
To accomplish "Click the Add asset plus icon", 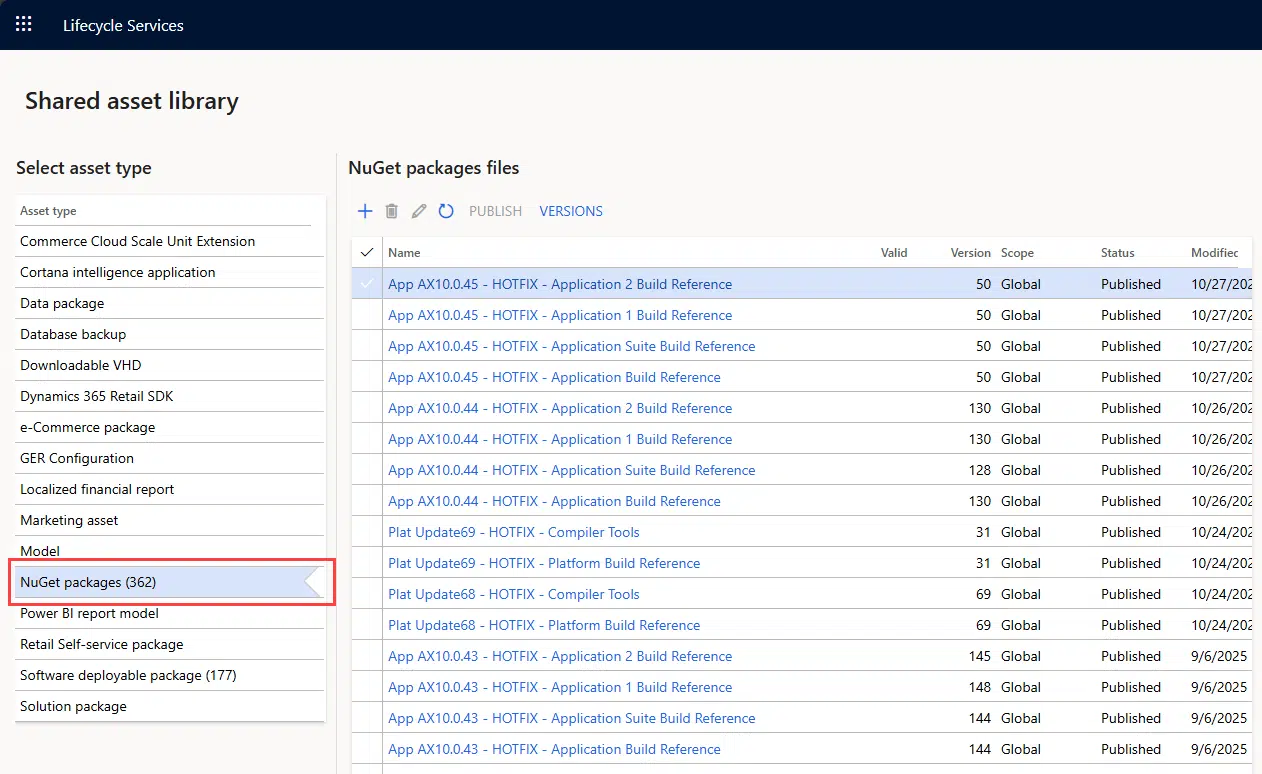I will click(x=365, y=211).
